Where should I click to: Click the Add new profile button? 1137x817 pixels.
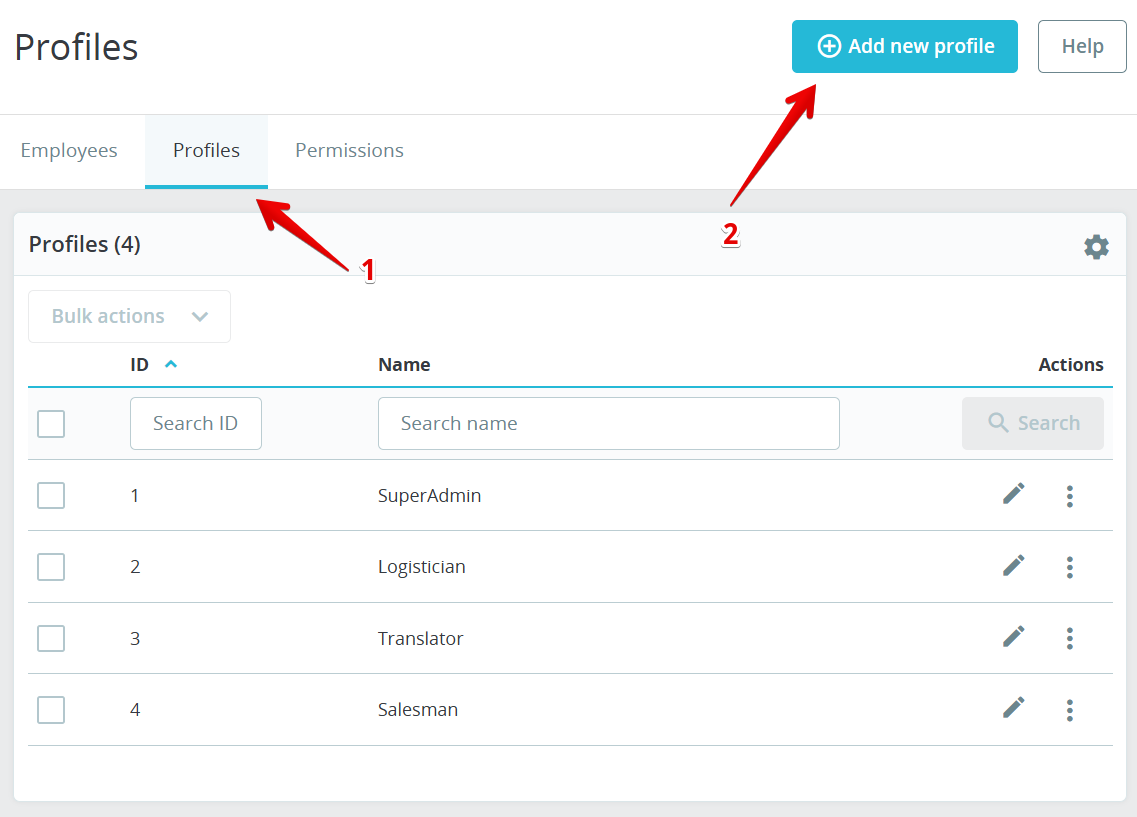pos(904,47)
